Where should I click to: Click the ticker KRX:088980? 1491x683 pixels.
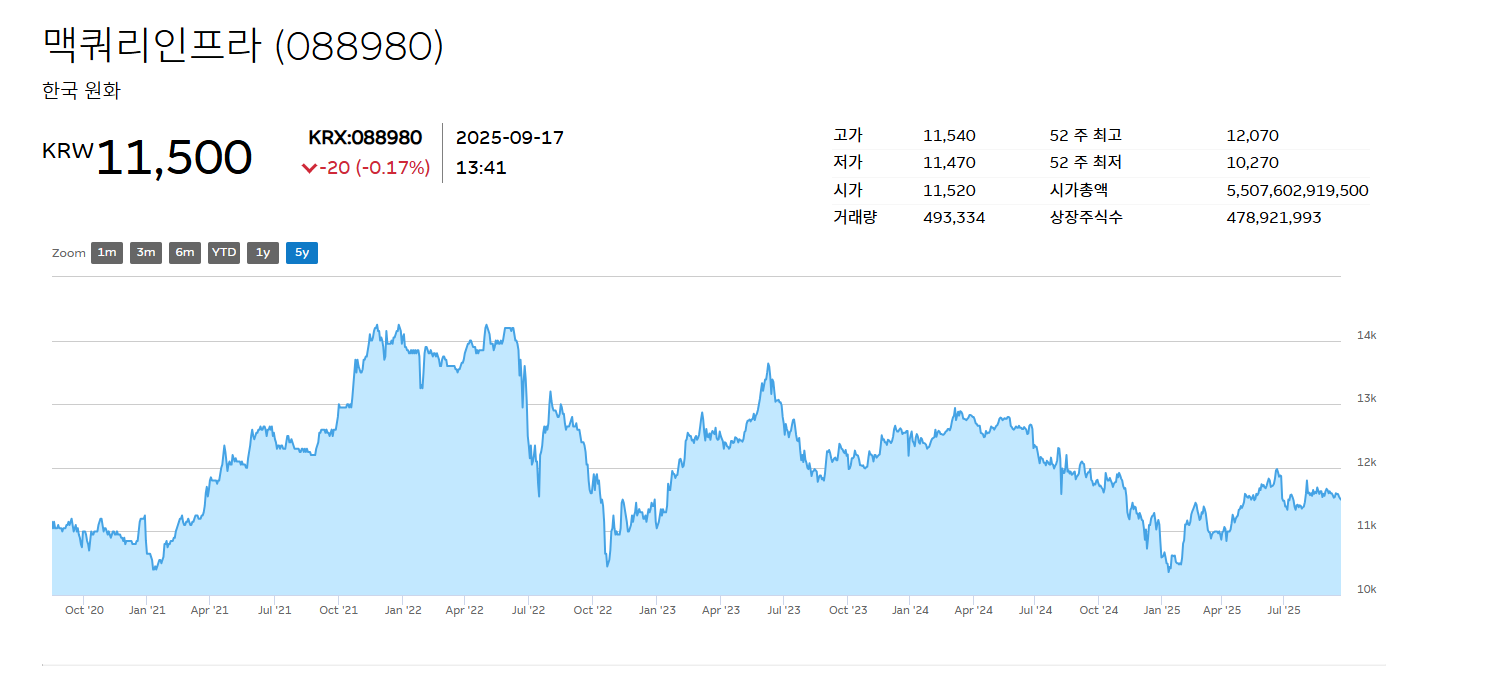(x=365, y=138)
